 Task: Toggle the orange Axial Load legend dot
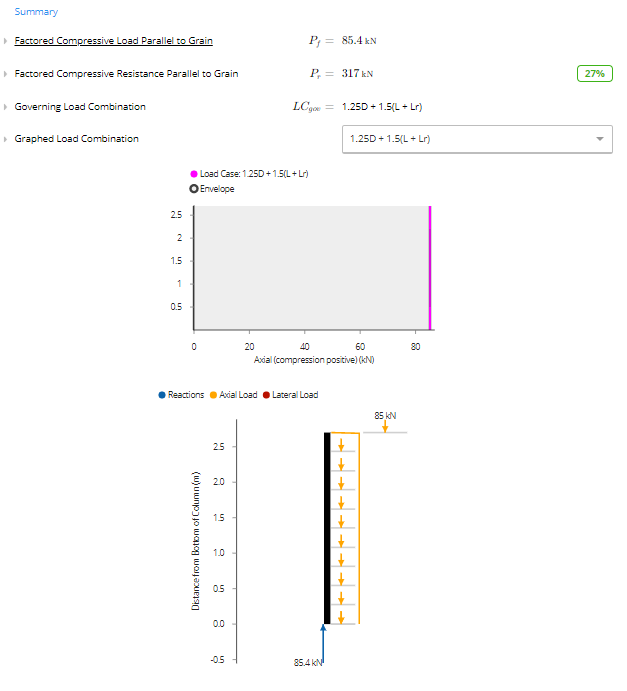[213, 395]
